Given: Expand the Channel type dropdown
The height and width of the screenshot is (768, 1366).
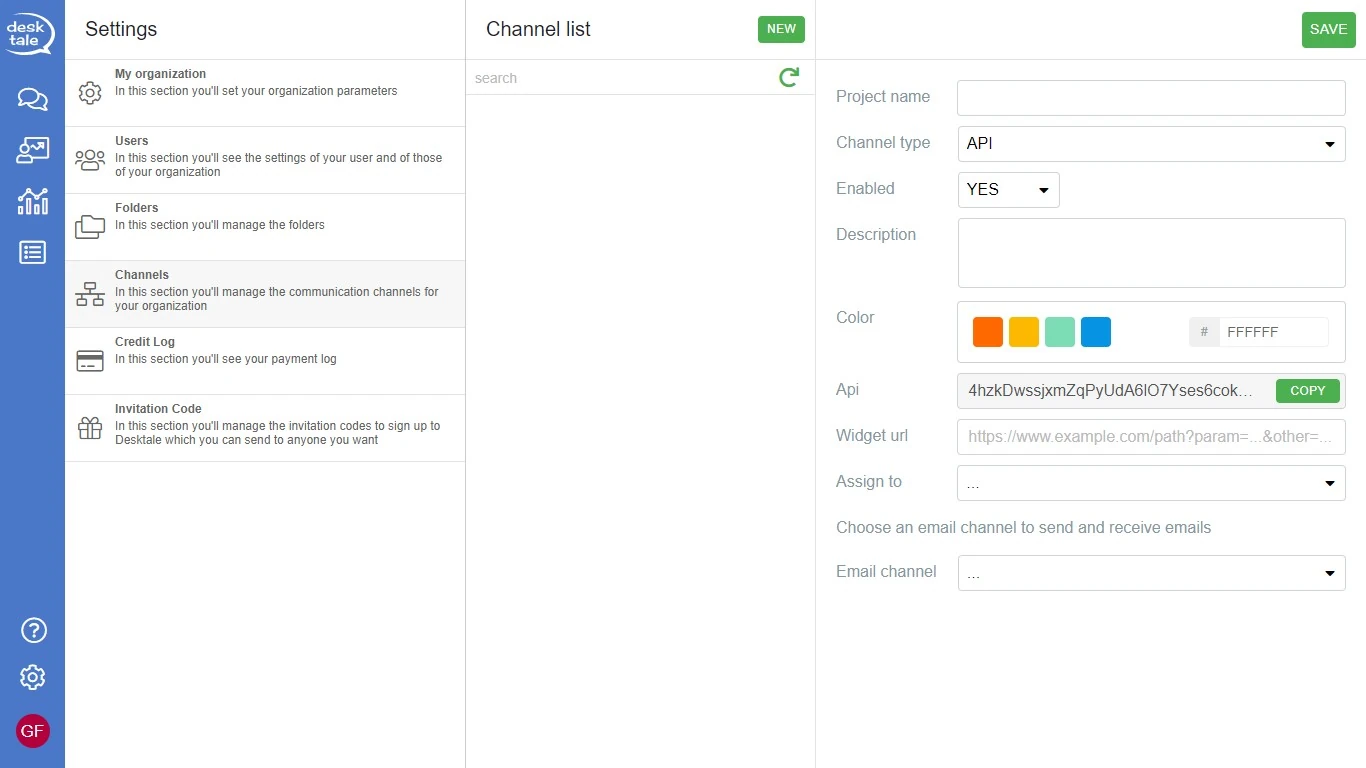Looking at the screenshot, I should click(1151, 144).
